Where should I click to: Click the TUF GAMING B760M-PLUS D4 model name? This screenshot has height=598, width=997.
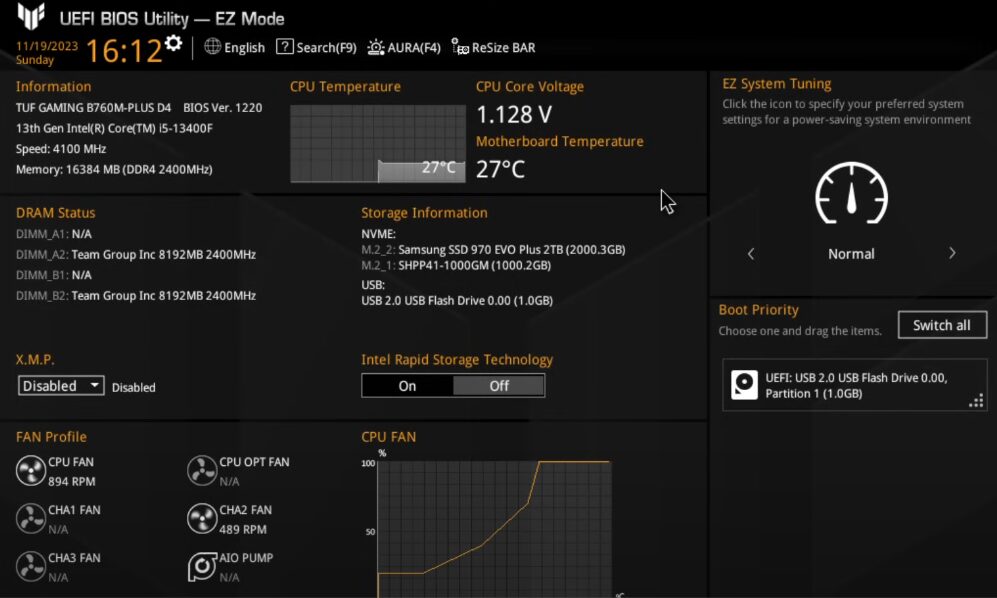pyautogui.click(x=93, y=108)
